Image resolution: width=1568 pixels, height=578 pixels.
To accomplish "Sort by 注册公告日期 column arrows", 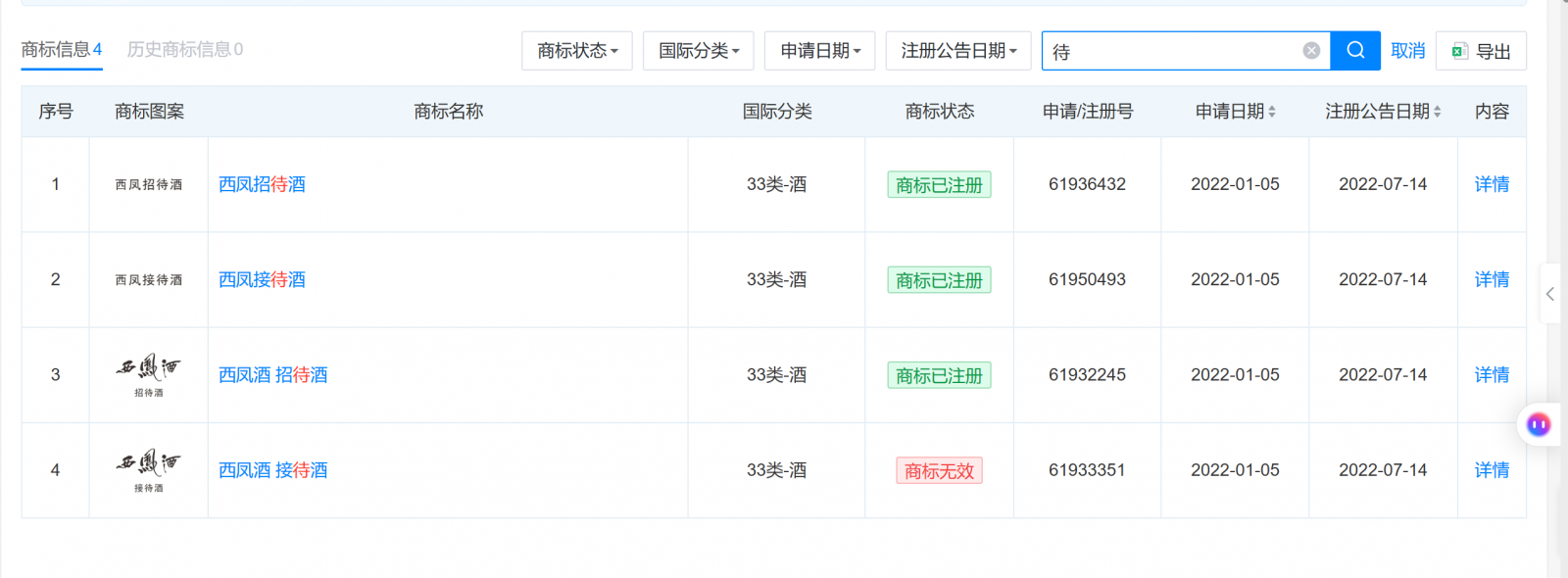I will (x=1438, y=112).
